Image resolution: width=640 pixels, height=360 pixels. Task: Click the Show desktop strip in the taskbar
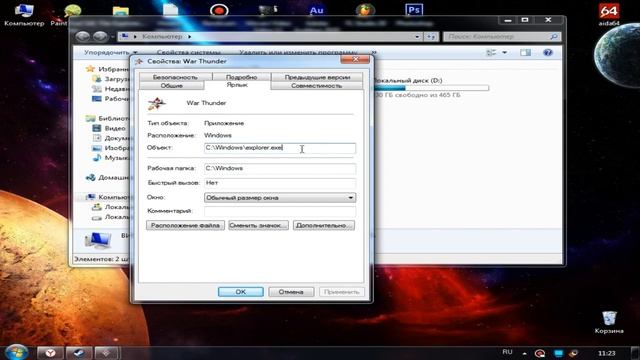click(635, 353)
